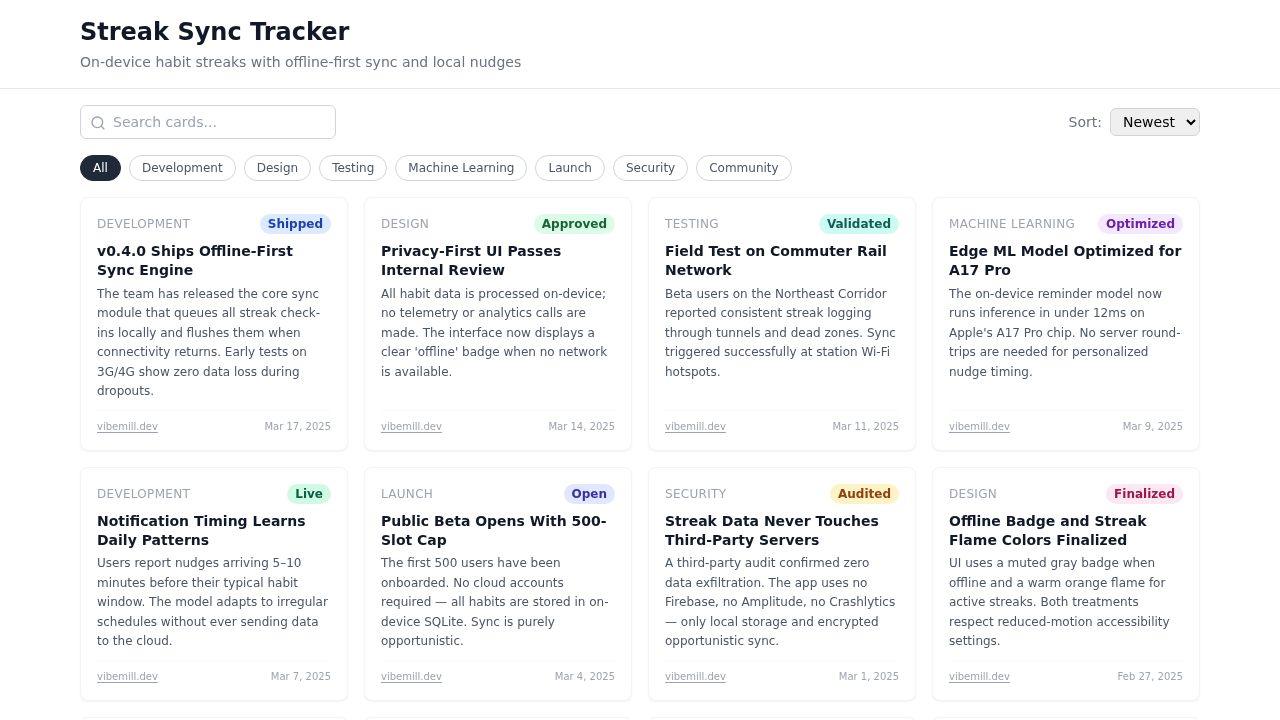The image size is (1280, 720).
Task: Open 'Offline Badge and Streak Flame Colors Finalized' title
Action: 1048,531
